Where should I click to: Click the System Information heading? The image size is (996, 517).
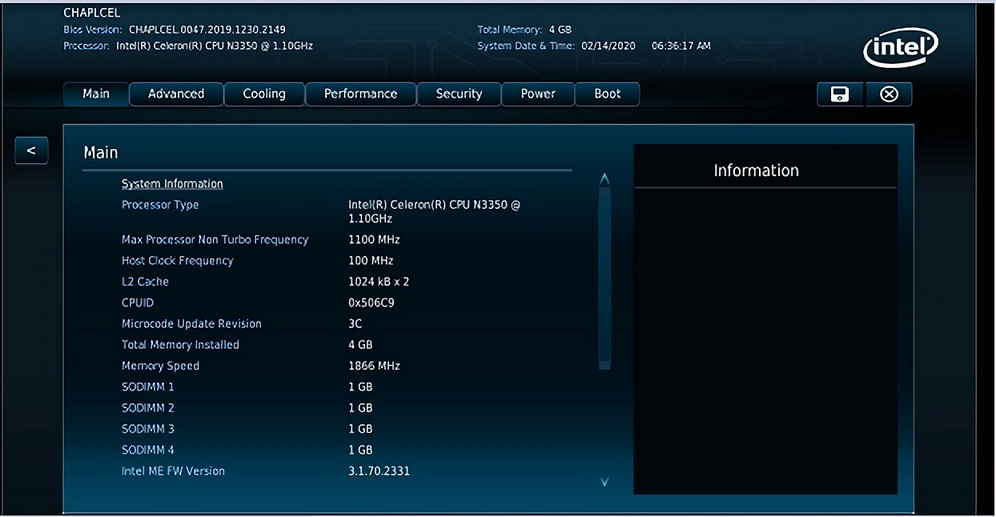click(172, 184)
